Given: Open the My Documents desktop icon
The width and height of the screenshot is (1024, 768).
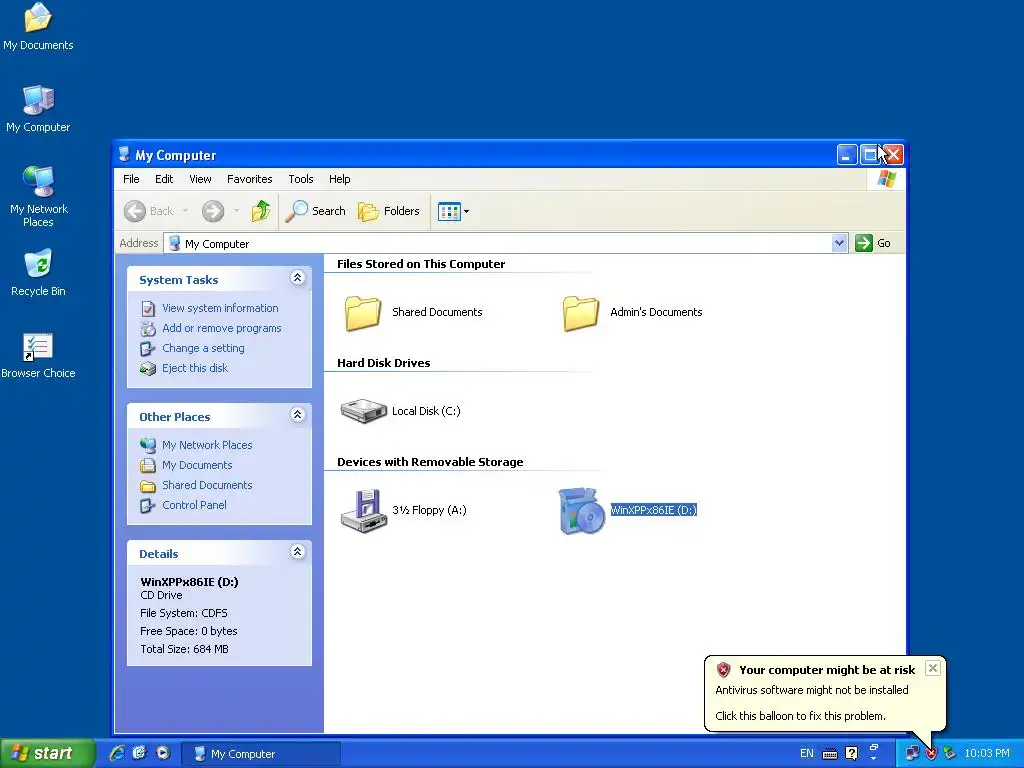Looking at the screenshot, I should tap(38, 26).
